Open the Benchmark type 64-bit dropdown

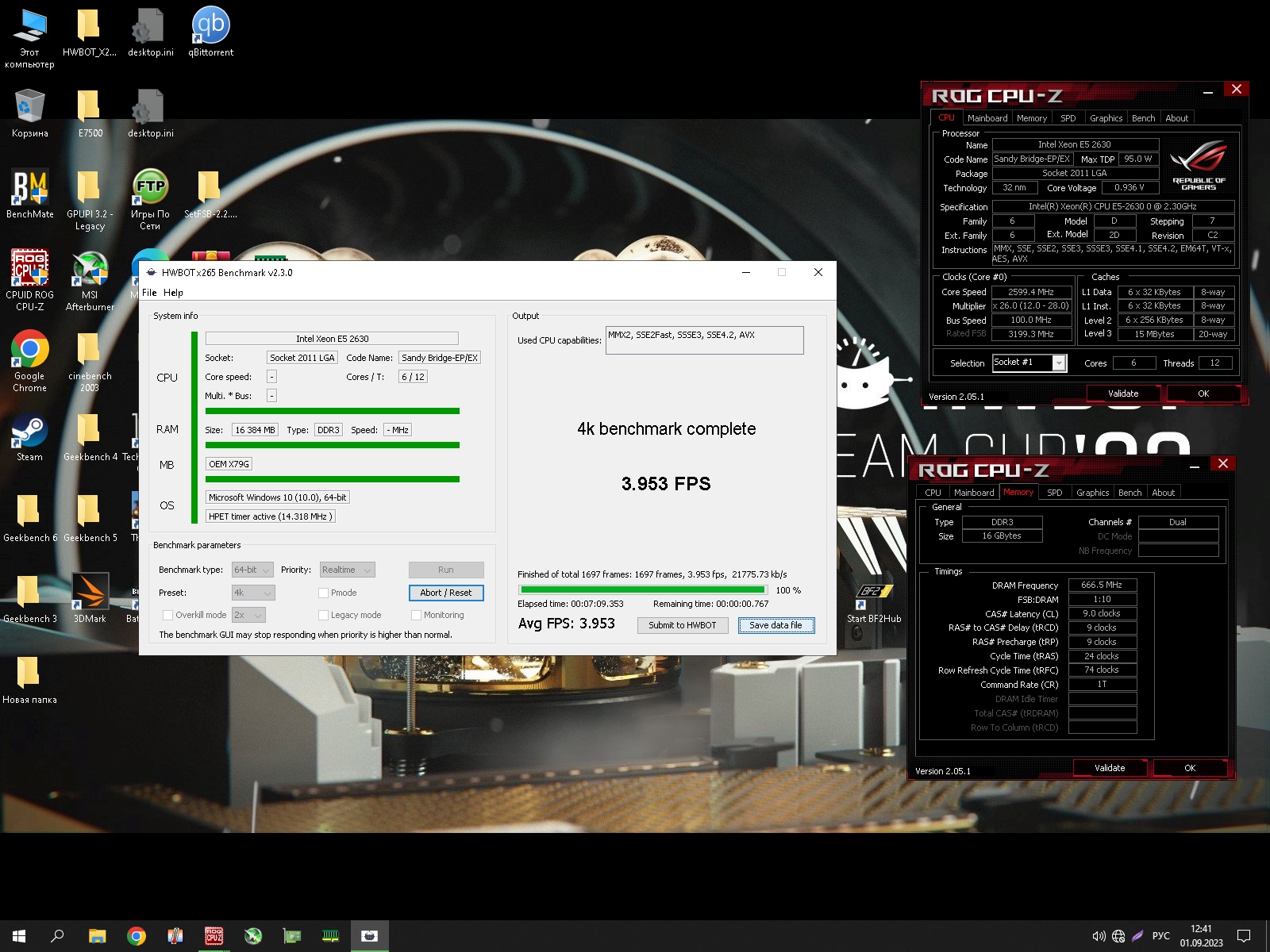[252, 570]
